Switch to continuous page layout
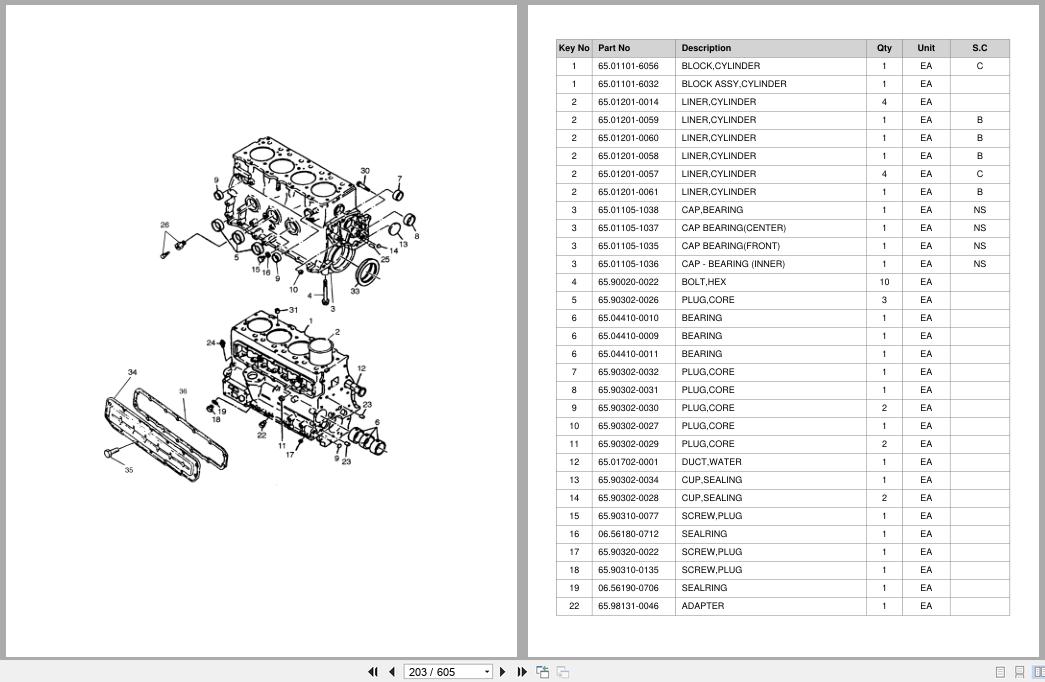Viewport: 1045px width, 682px height. point(1019,672)
